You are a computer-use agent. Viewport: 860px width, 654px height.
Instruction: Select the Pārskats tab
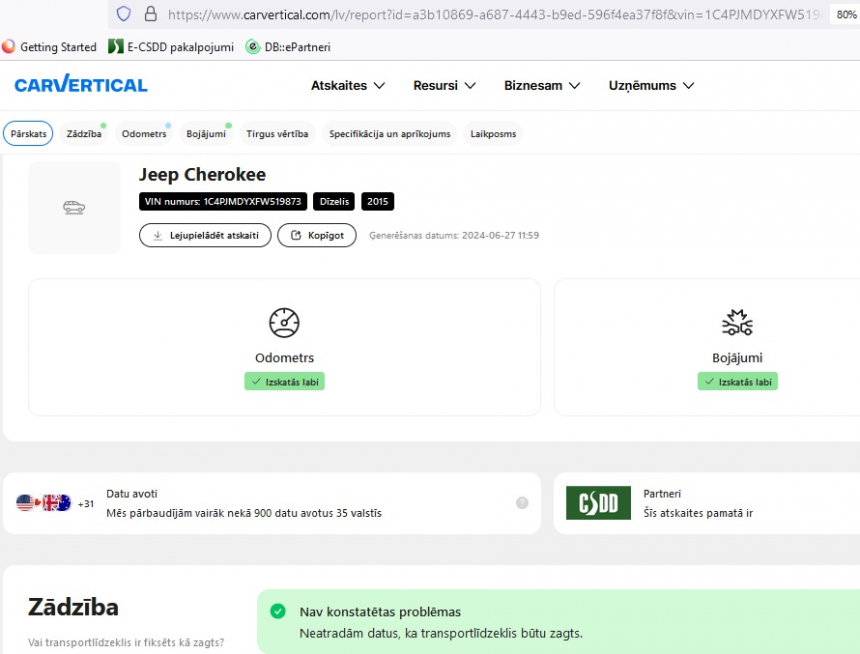coord(29,133)
